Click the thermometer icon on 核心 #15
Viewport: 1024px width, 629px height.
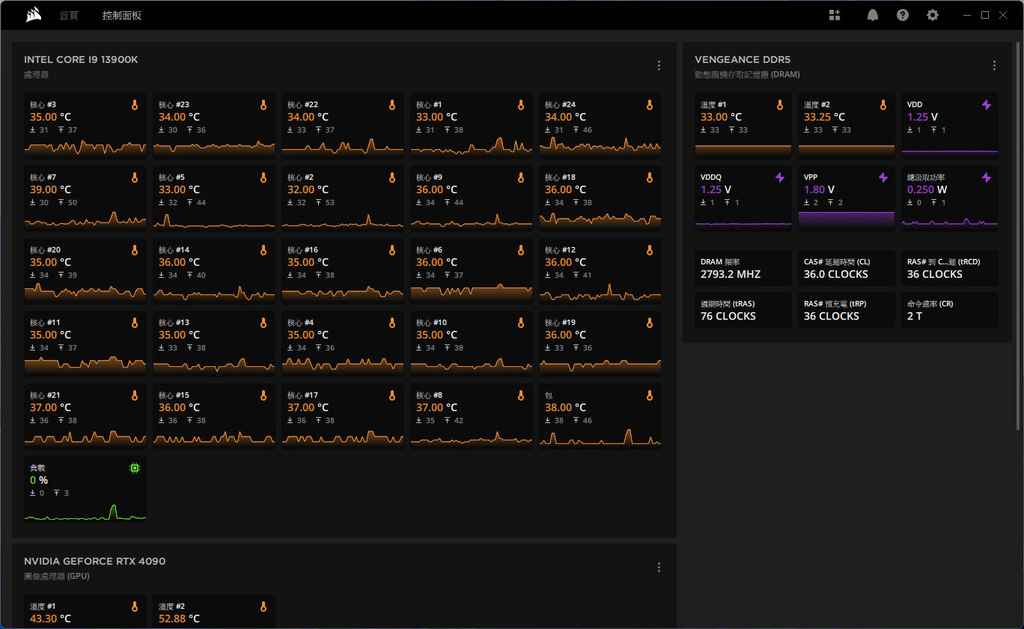click(263, 395)
